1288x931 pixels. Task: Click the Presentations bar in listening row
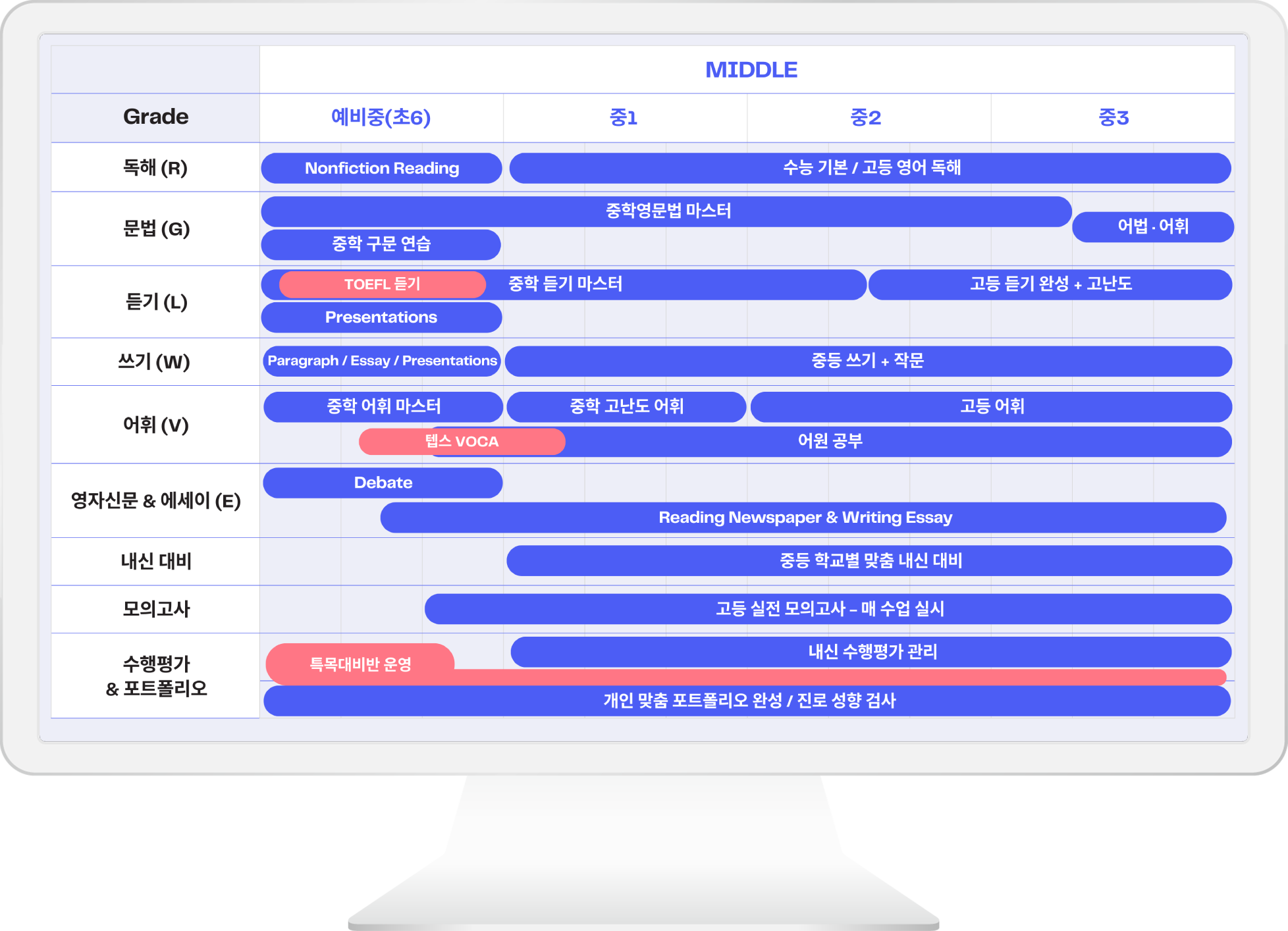click(x=381, y=317)
